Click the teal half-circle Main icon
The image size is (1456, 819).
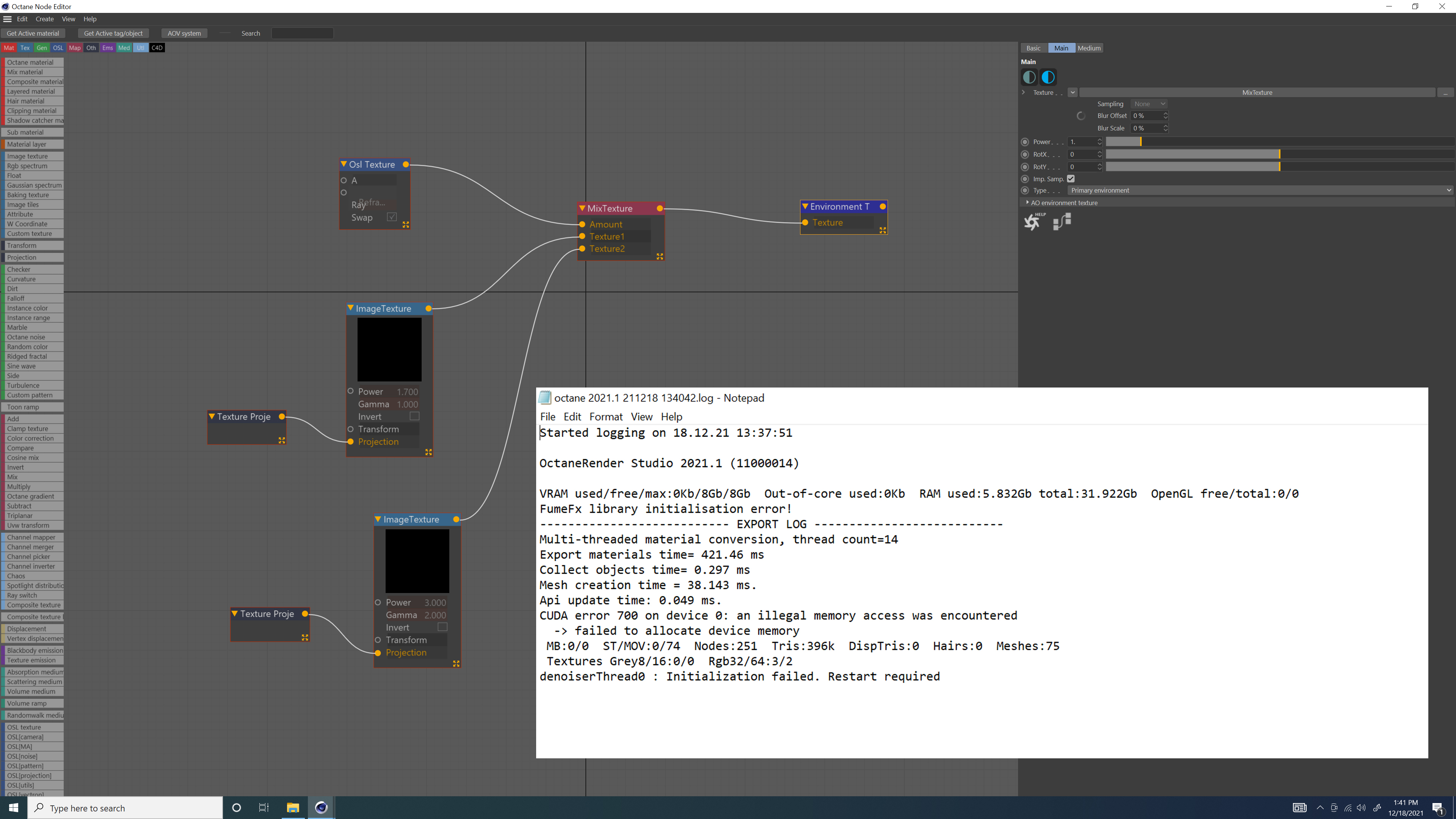pyautogui.click(x=1029, y=77)
